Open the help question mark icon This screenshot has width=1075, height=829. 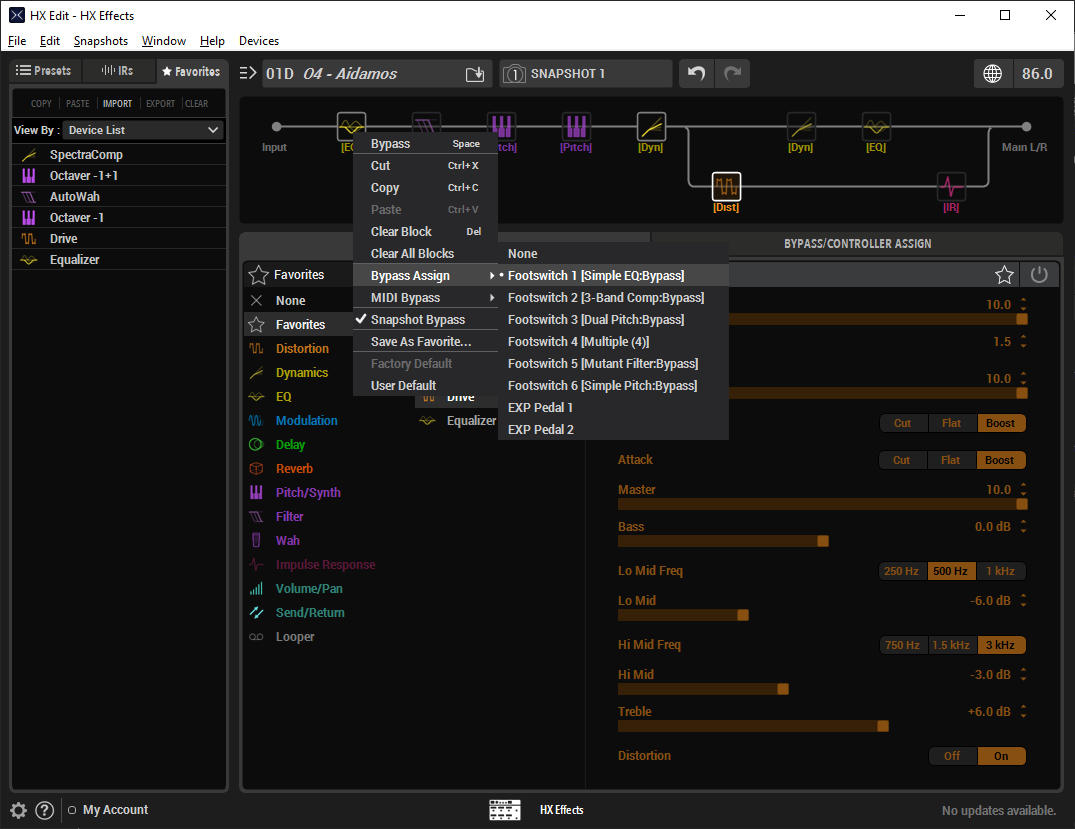pyautogui.click(x=45, y=810)
